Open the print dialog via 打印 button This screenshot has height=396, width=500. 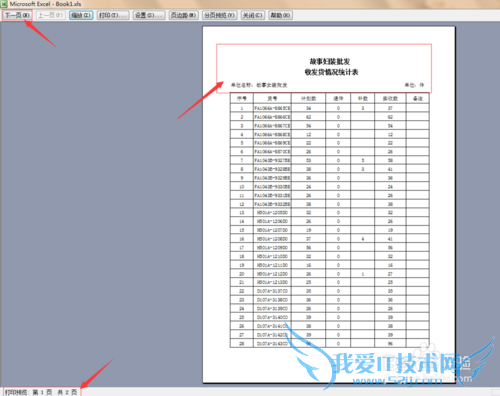(113, 15)
